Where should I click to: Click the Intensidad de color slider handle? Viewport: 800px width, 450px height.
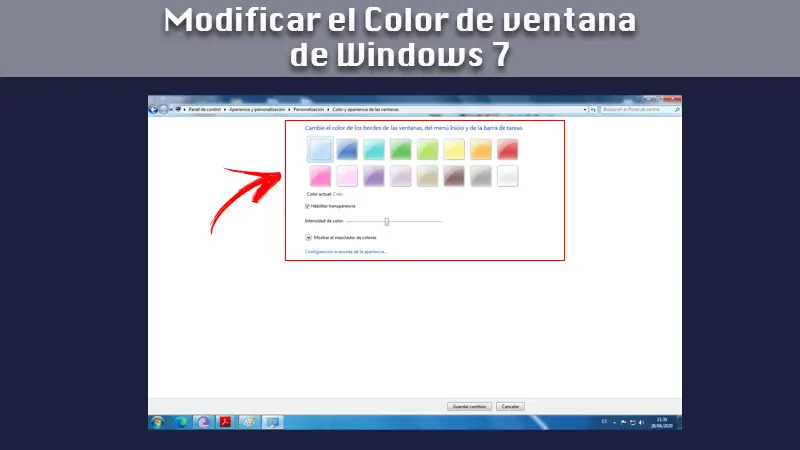click(x=387, y=221)
